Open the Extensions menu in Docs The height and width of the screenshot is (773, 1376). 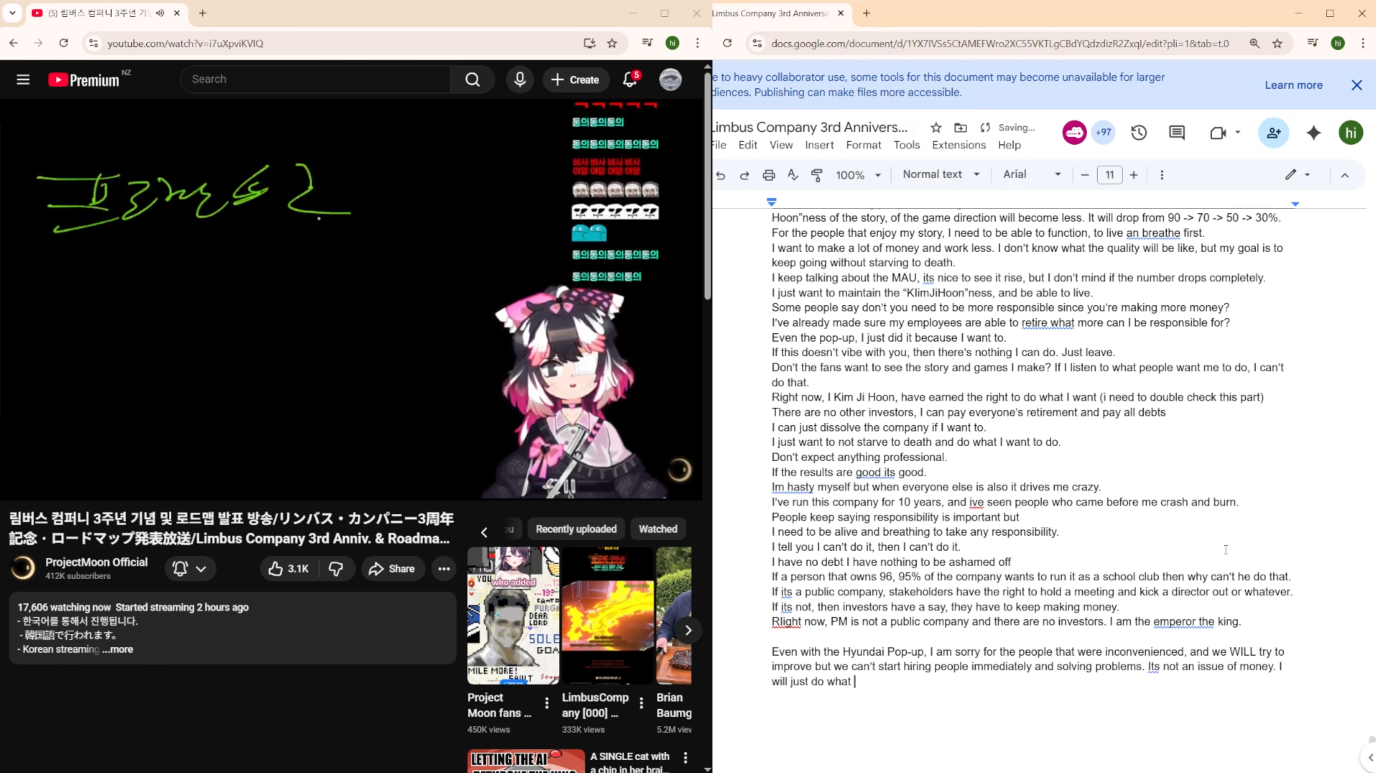click(959, 146)
